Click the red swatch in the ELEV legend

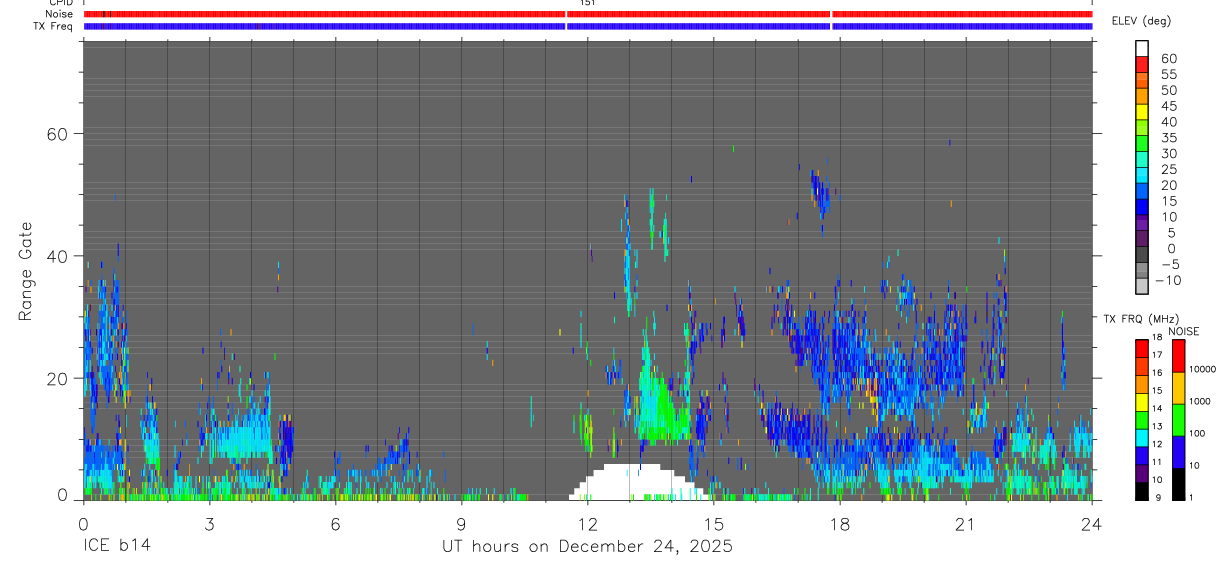pos(1142,63)
